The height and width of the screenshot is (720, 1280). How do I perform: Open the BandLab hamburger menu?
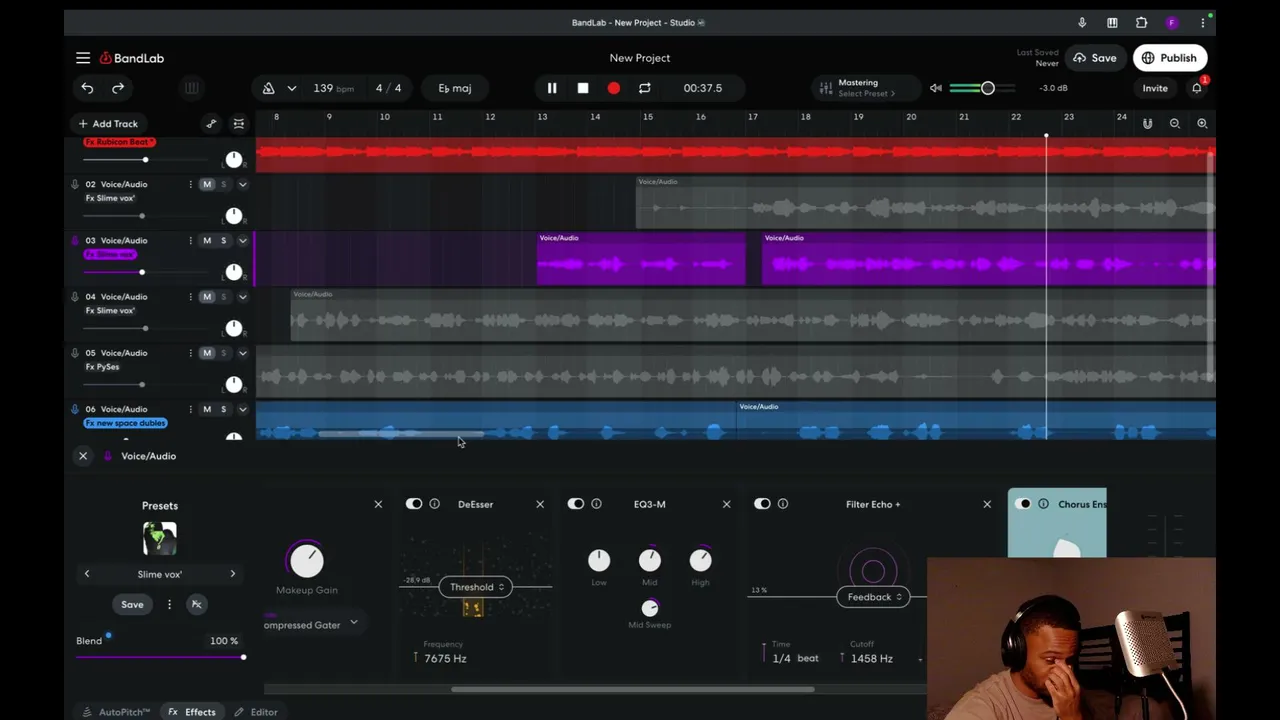click(83, 58)
